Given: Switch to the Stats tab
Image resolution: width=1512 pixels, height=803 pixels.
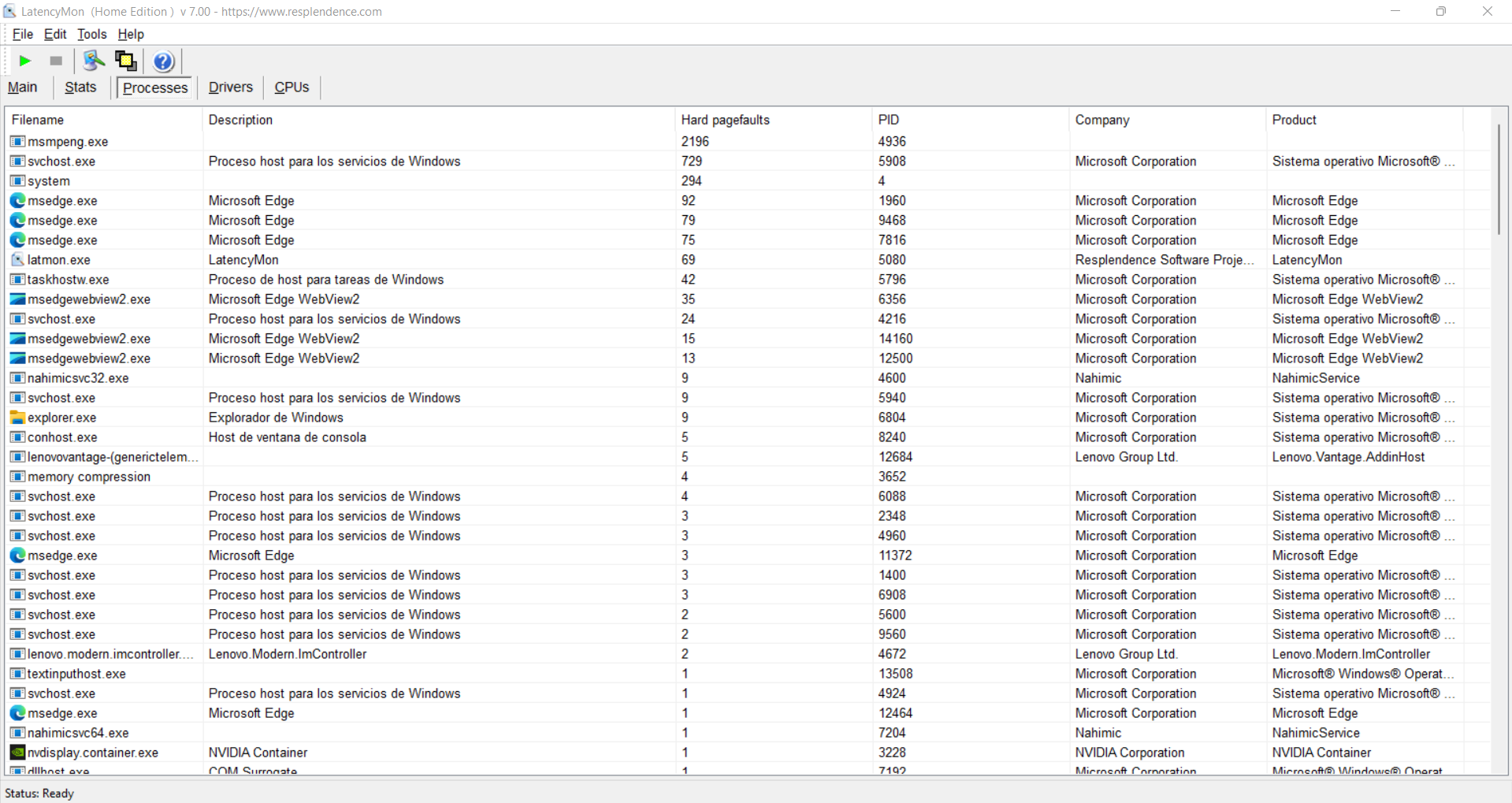Looking at the screenshot, I should point(80,87).
